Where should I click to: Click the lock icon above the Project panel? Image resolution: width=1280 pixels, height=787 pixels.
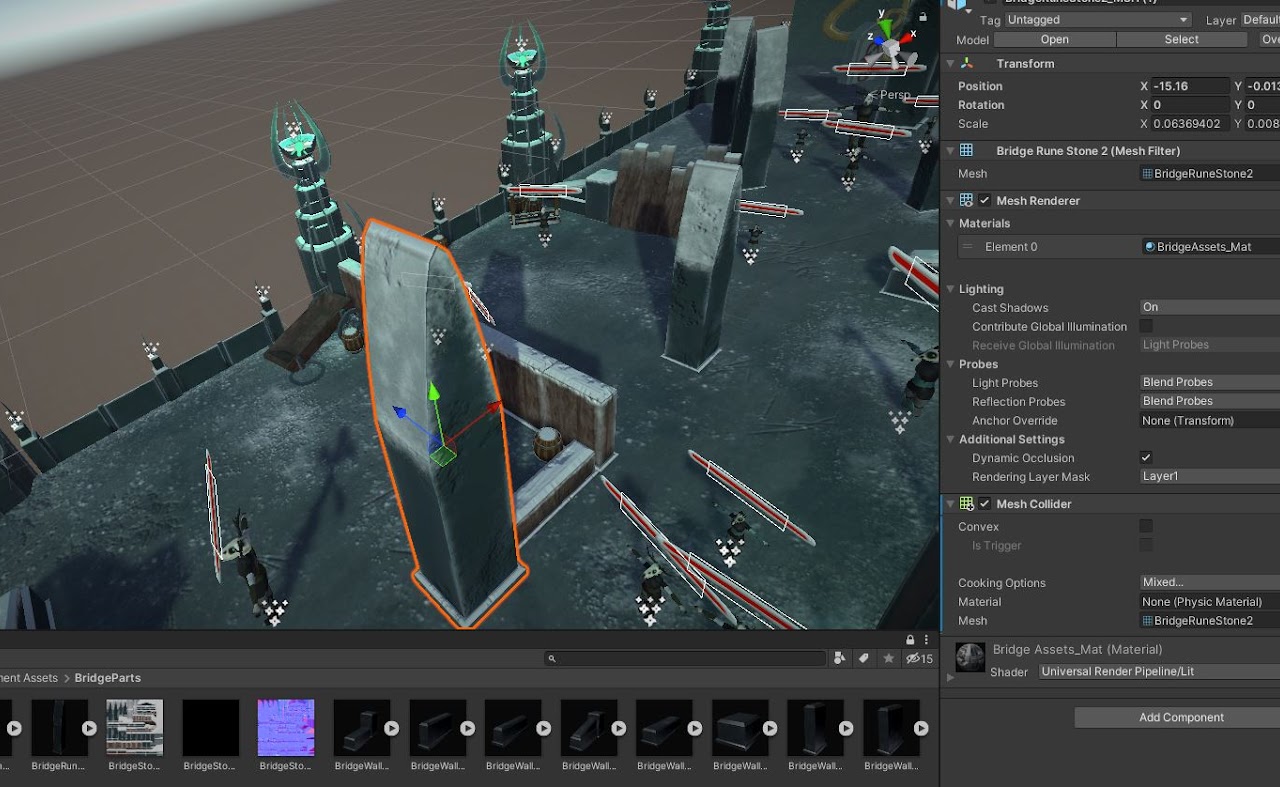909,638
